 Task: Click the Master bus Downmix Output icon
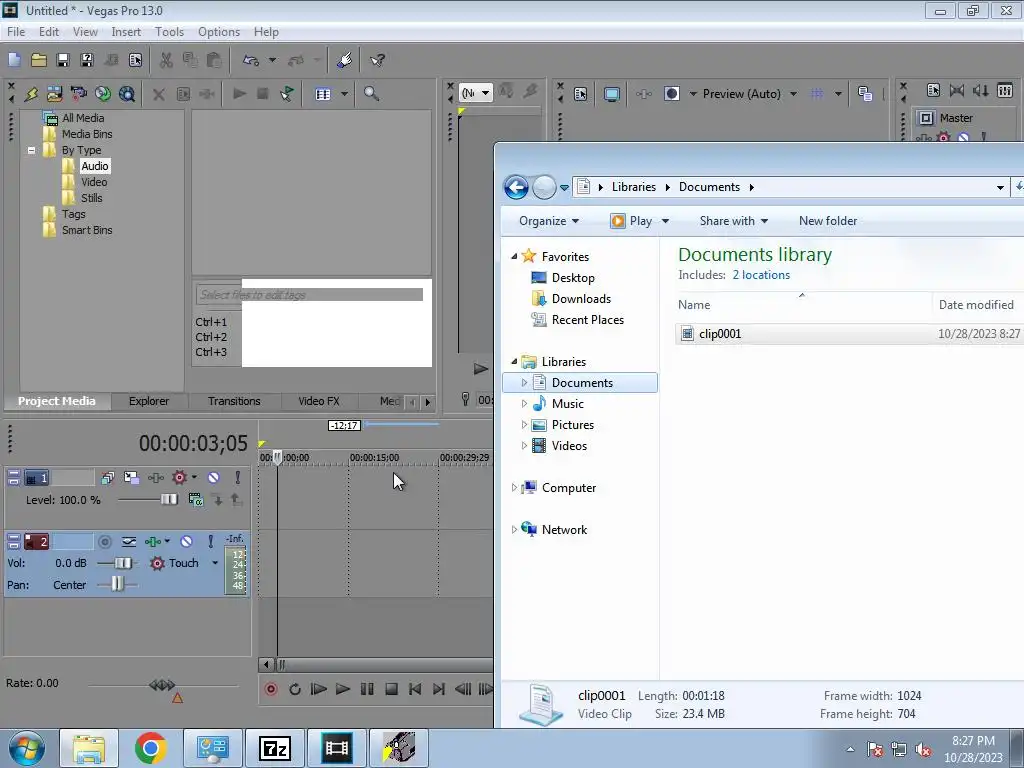pyautogui.click(x=957, y=90)
